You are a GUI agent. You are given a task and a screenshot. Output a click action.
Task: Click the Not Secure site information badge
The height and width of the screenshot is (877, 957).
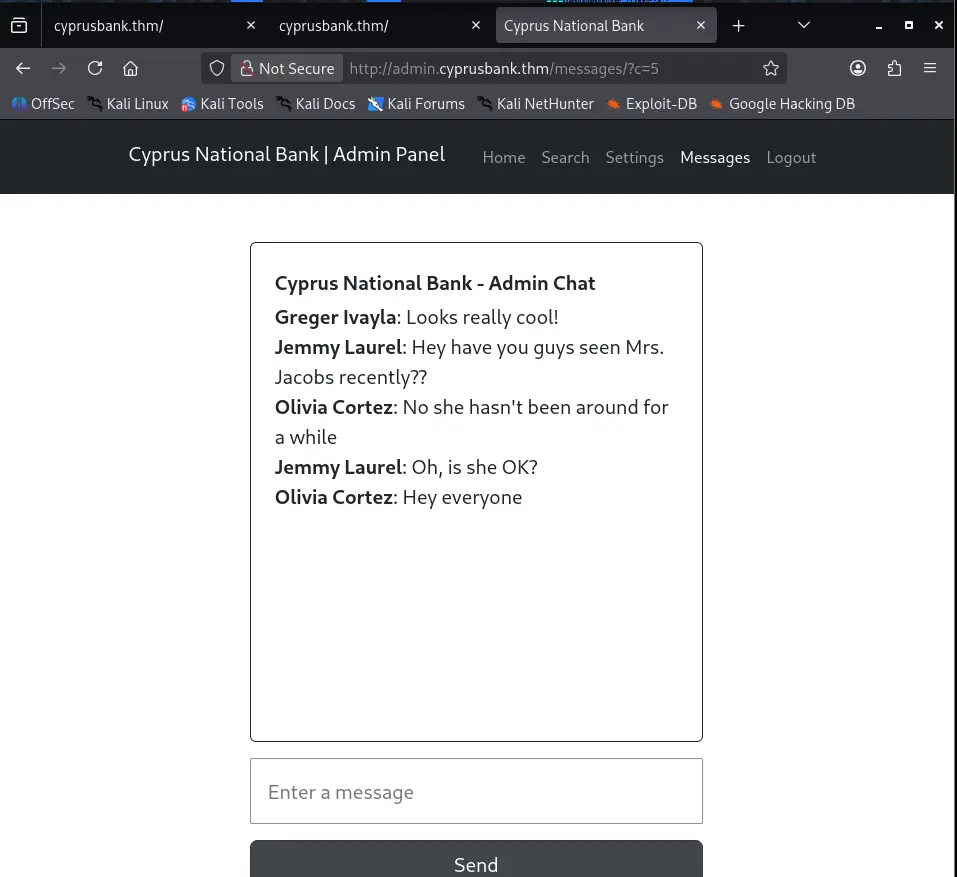click(286, 68)
